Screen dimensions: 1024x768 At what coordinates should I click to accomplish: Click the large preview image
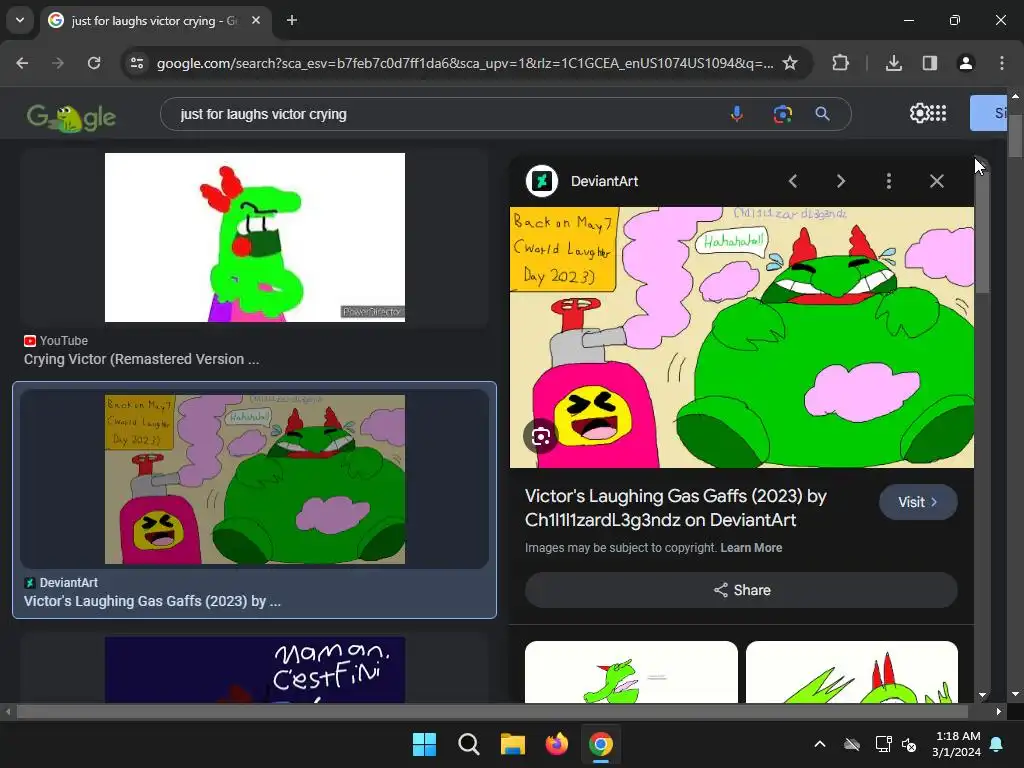tap(742, 337)
